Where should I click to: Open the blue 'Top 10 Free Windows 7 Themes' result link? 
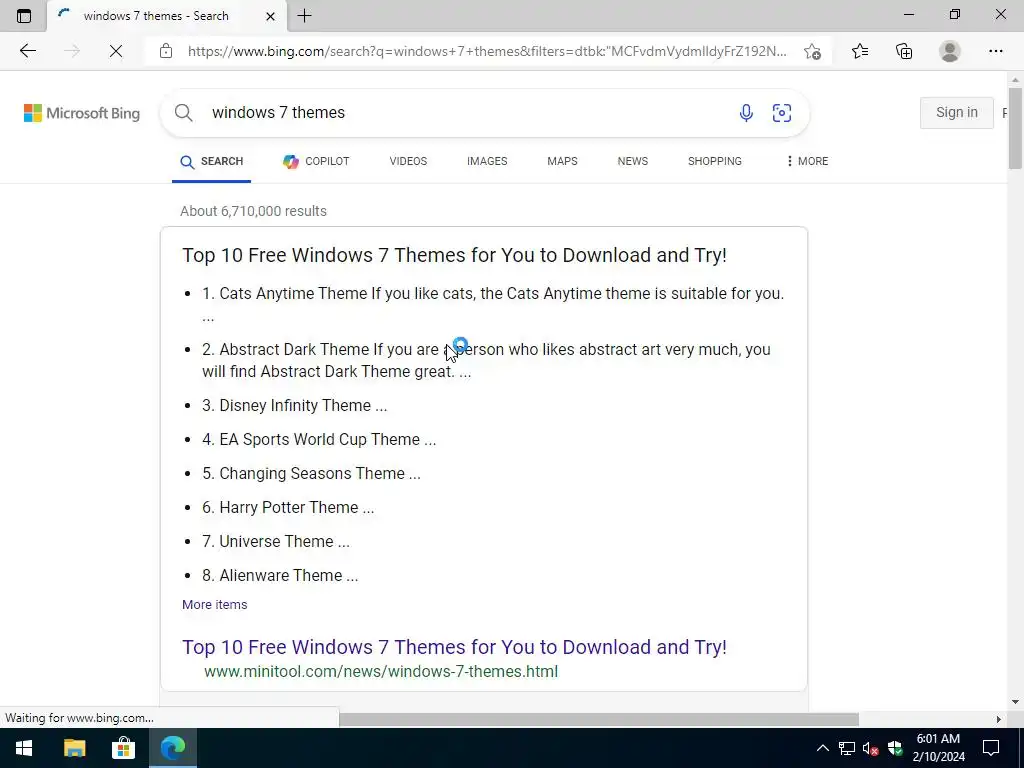pyautogui.click(x=454, y=647)
